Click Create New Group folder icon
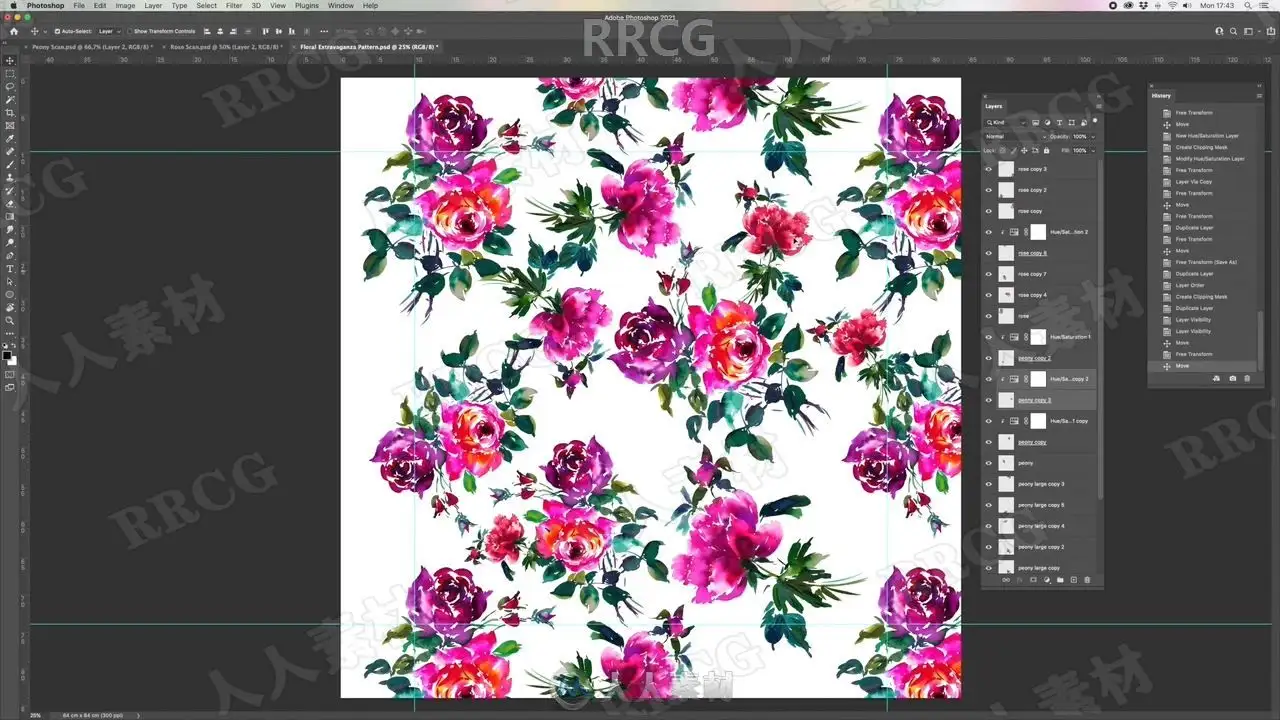The width and height of the screenshot is (1280, 720). coord(1060,580)
